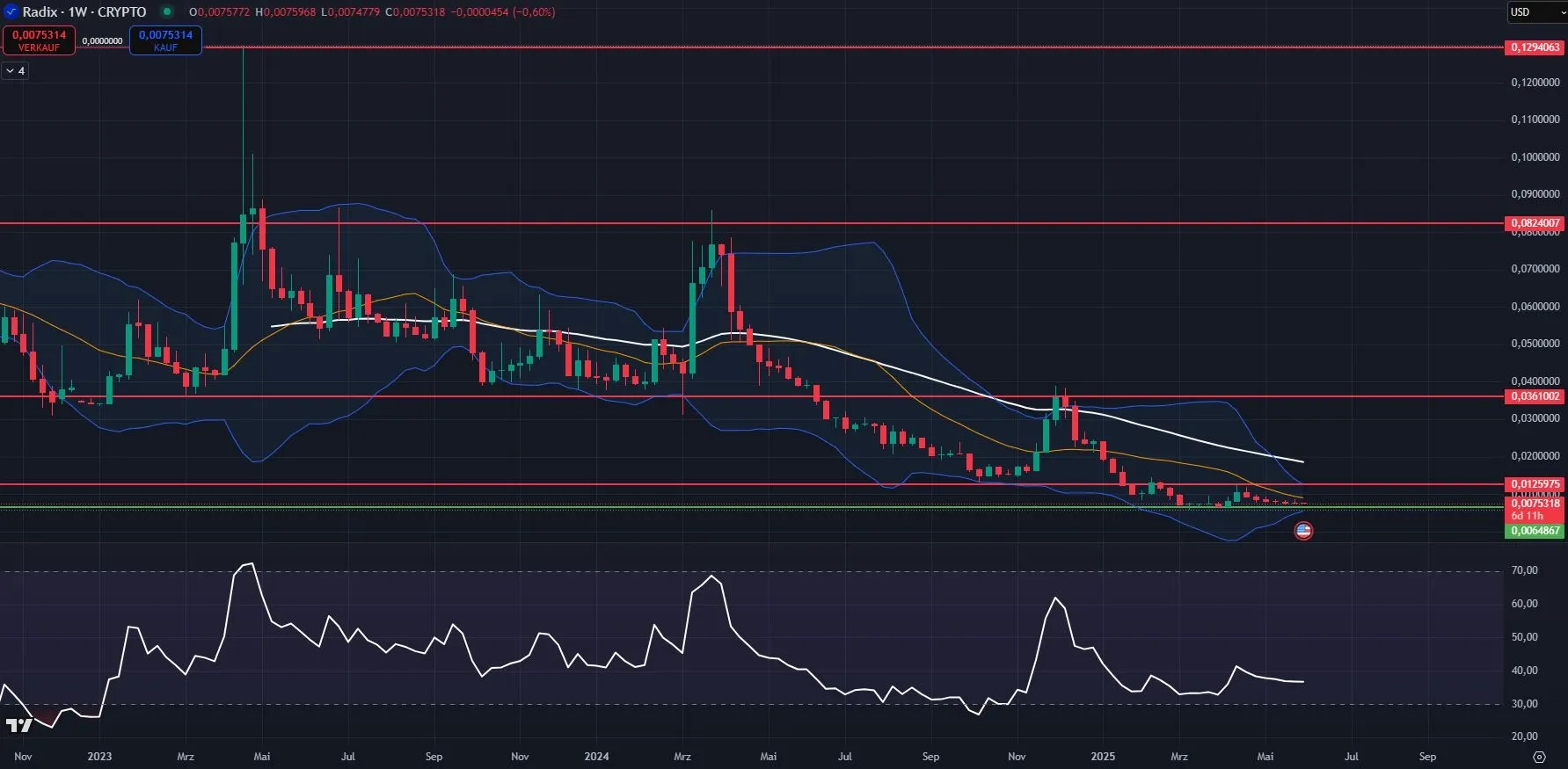Click the 0,1000000 price axis label
This screenshot has height=769, width=1568.
1535,157
